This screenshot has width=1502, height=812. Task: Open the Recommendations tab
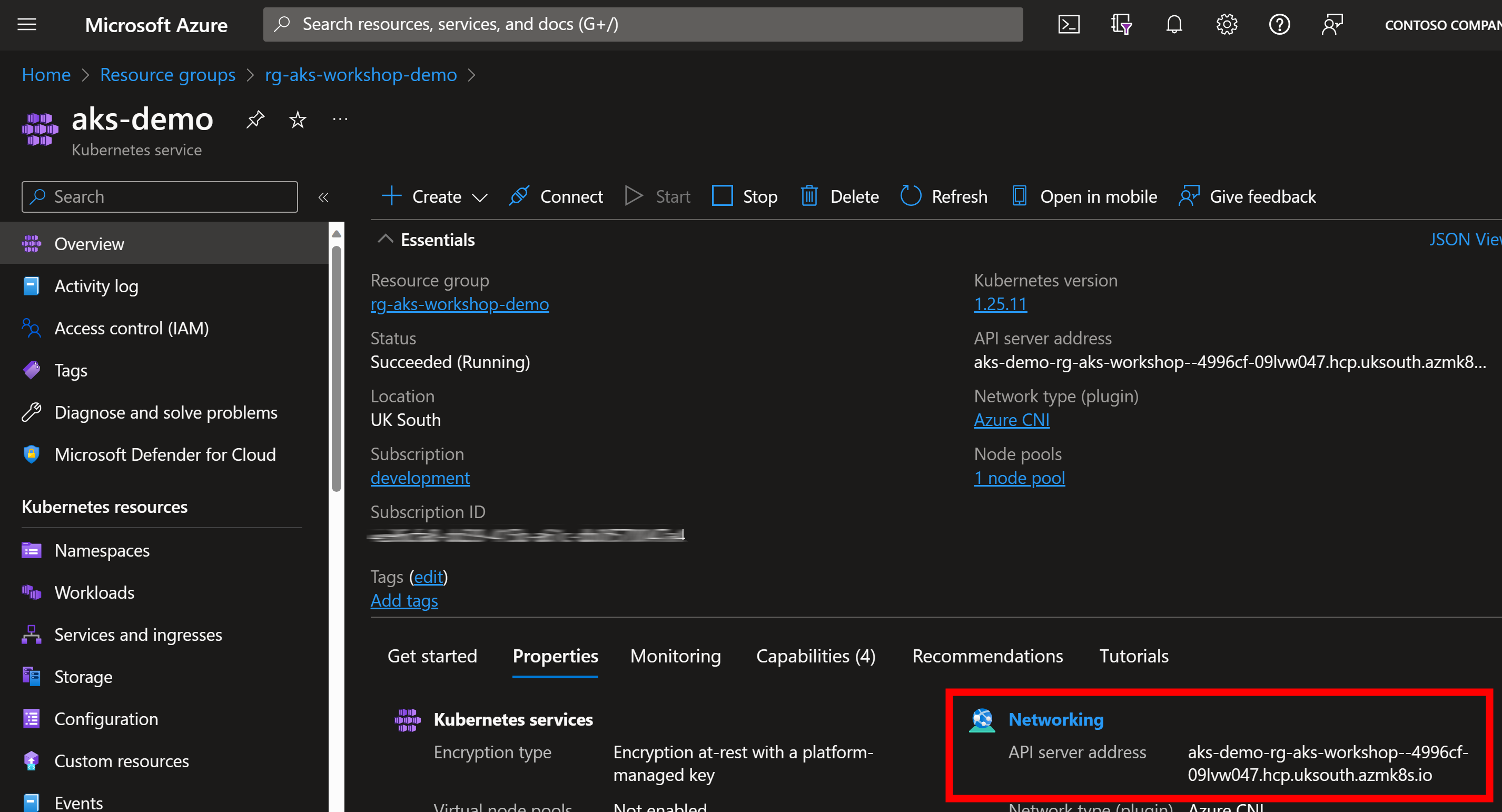987,656
